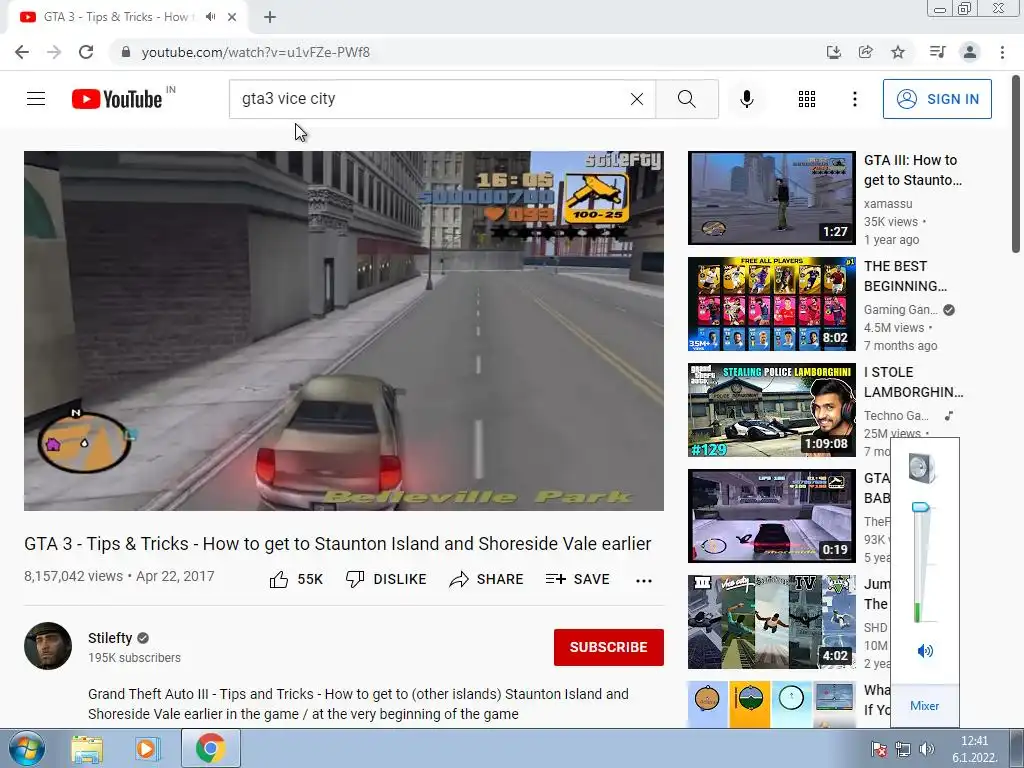Open the YouTube hamburger guide menu

pyautogui.click(x=36, y=99)
